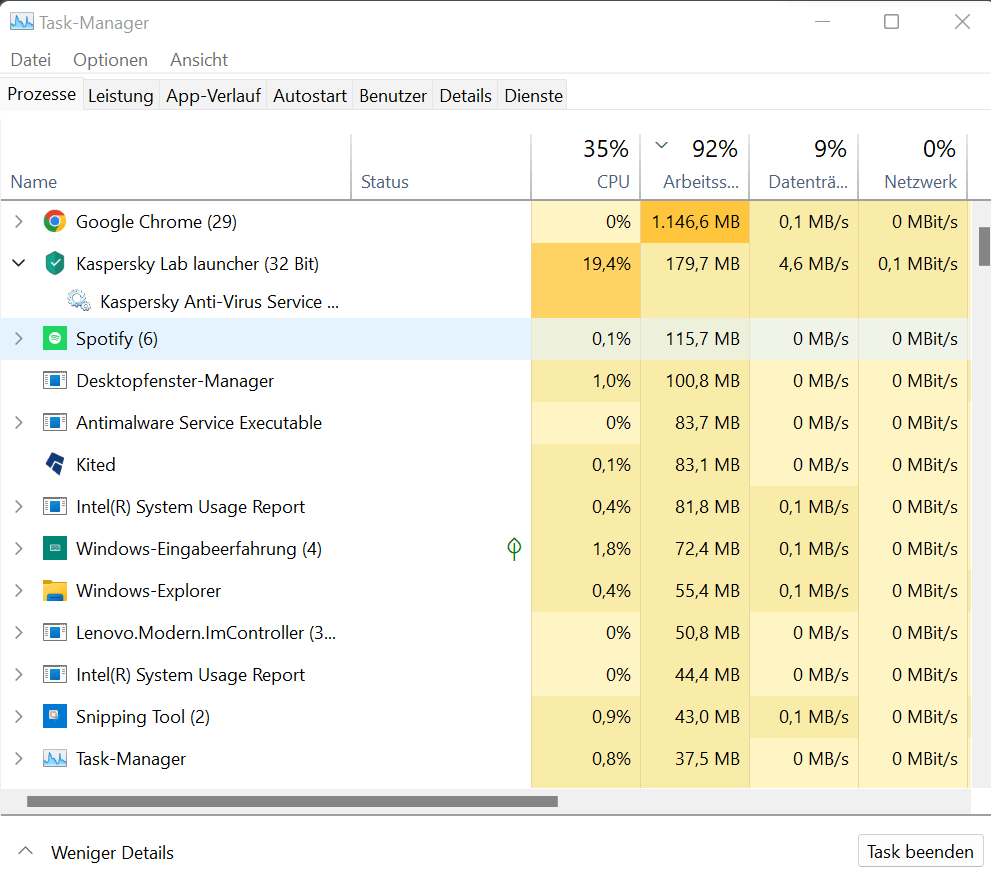This screenshot has height=882, width=991.
Task: Expand Intel(R) System Usage Report with 44,4 MB
Action: tap(19, 674)
